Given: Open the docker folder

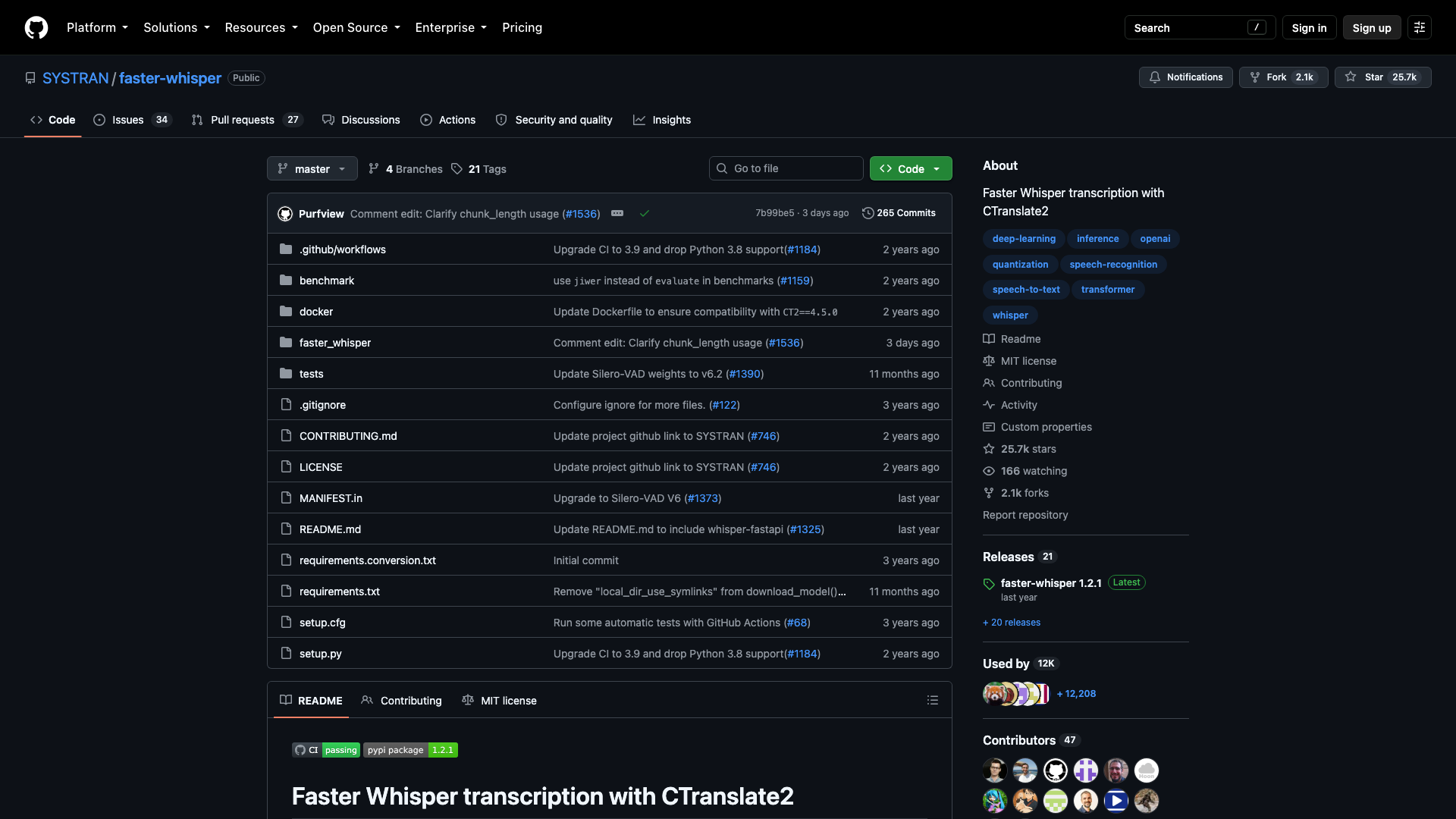Looking at the screenshot, I should coord(316,312).
